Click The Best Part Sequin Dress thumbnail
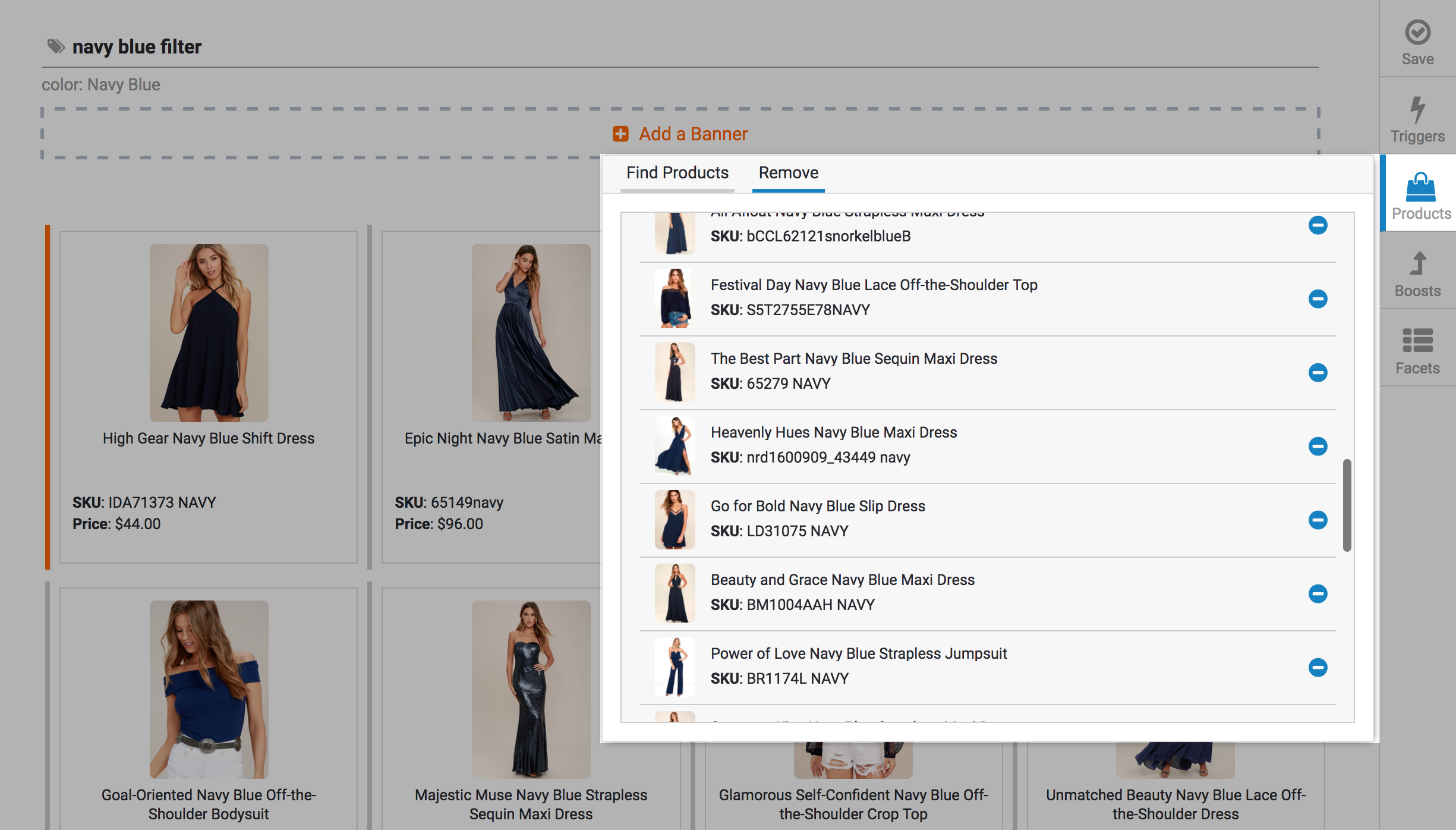 click(675, 372)
